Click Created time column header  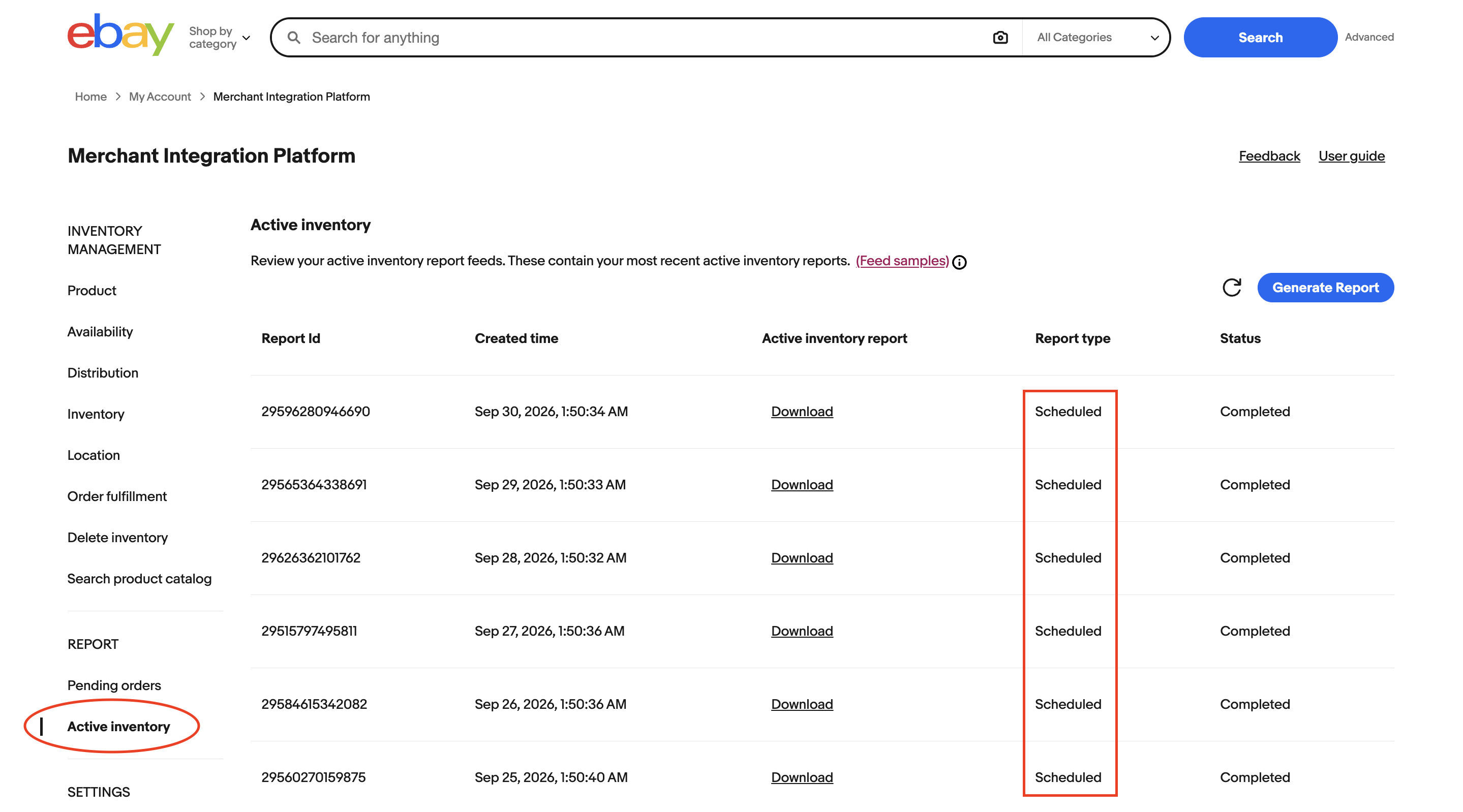[516, 338]
